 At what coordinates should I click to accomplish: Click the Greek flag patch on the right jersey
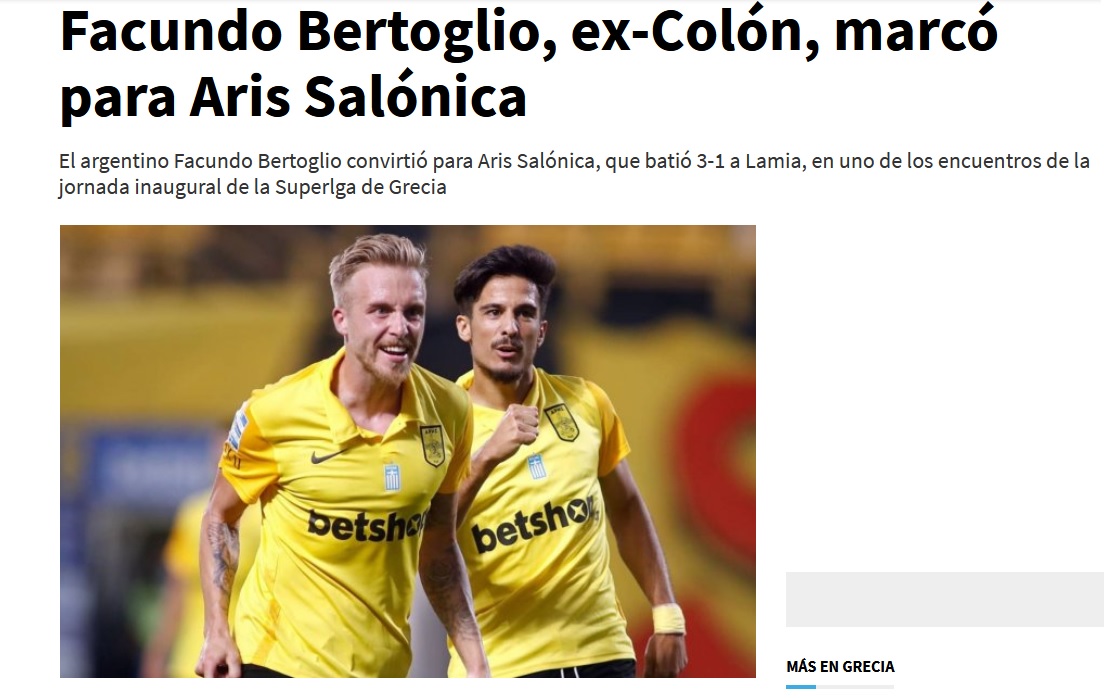(537, 466)
